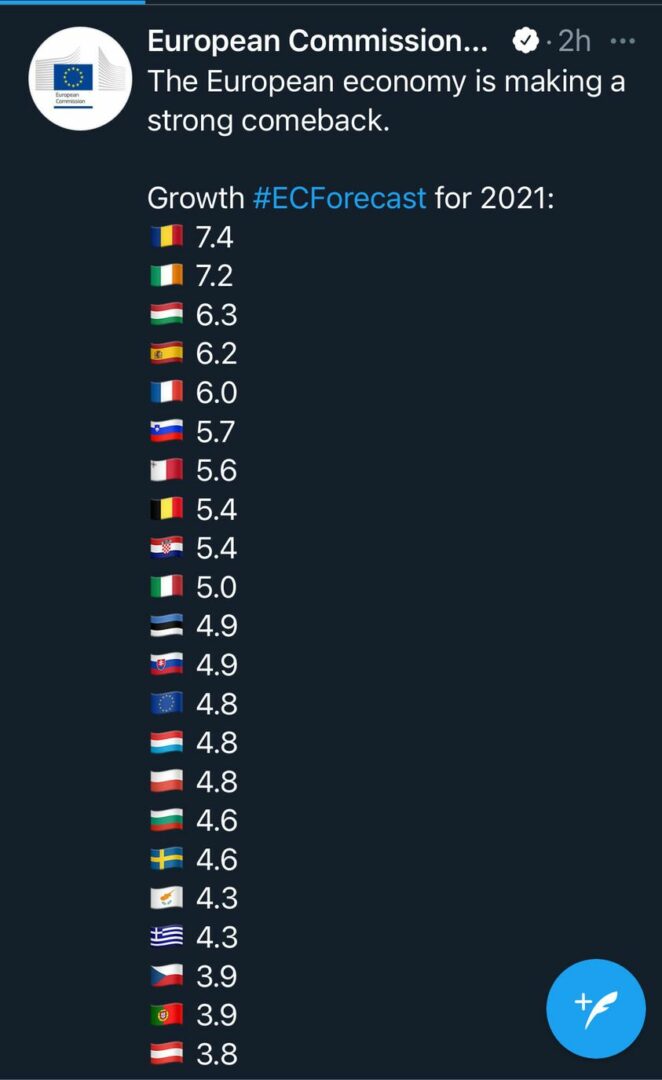Image resolution: width=662 pixels, height=1080 pixels.
Task: Select the Portuguese flag emoji at 3.9
Action: [167, 1014]
